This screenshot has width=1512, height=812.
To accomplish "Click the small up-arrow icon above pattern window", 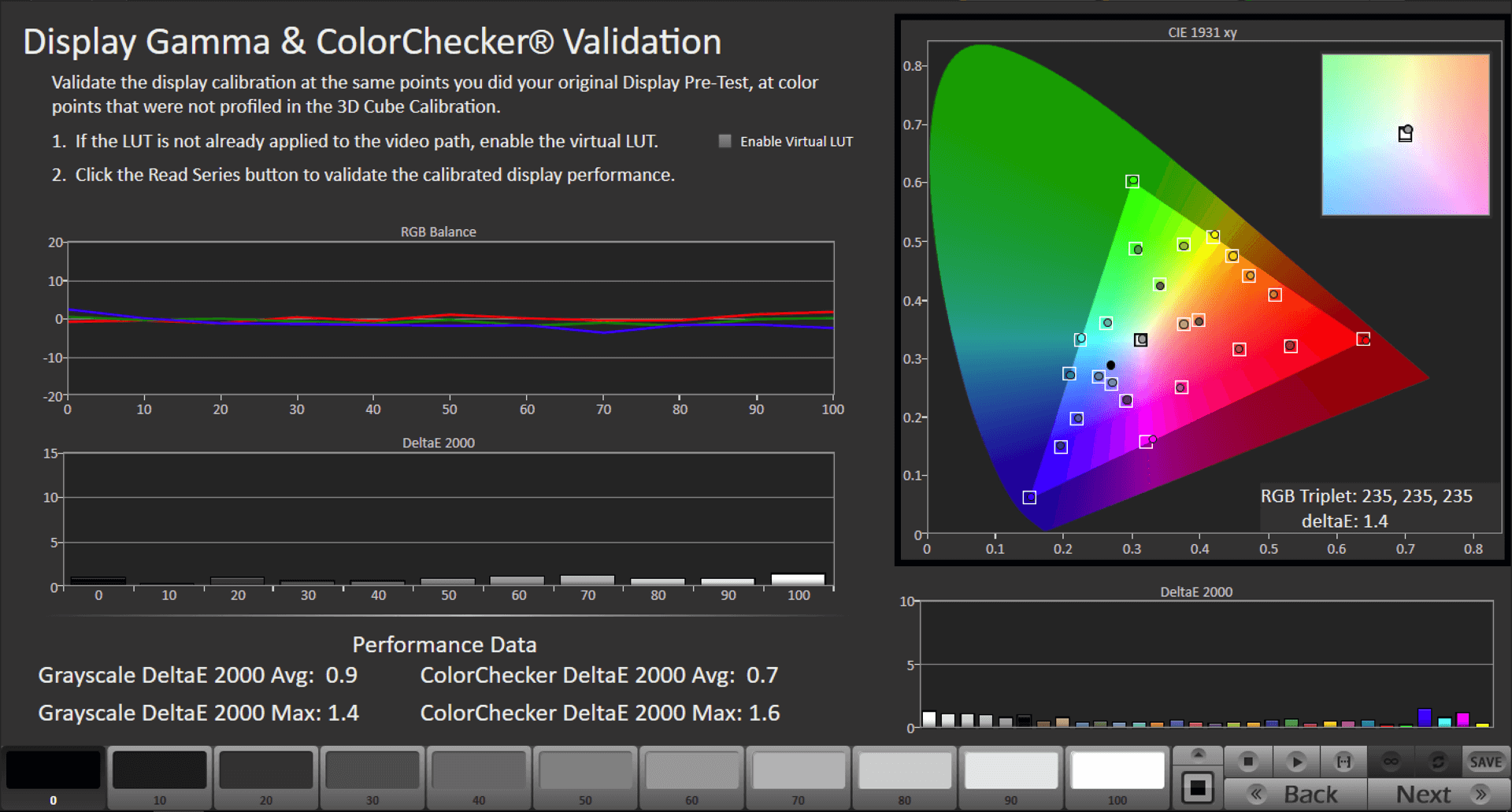I will click(x=1198, y=755).
